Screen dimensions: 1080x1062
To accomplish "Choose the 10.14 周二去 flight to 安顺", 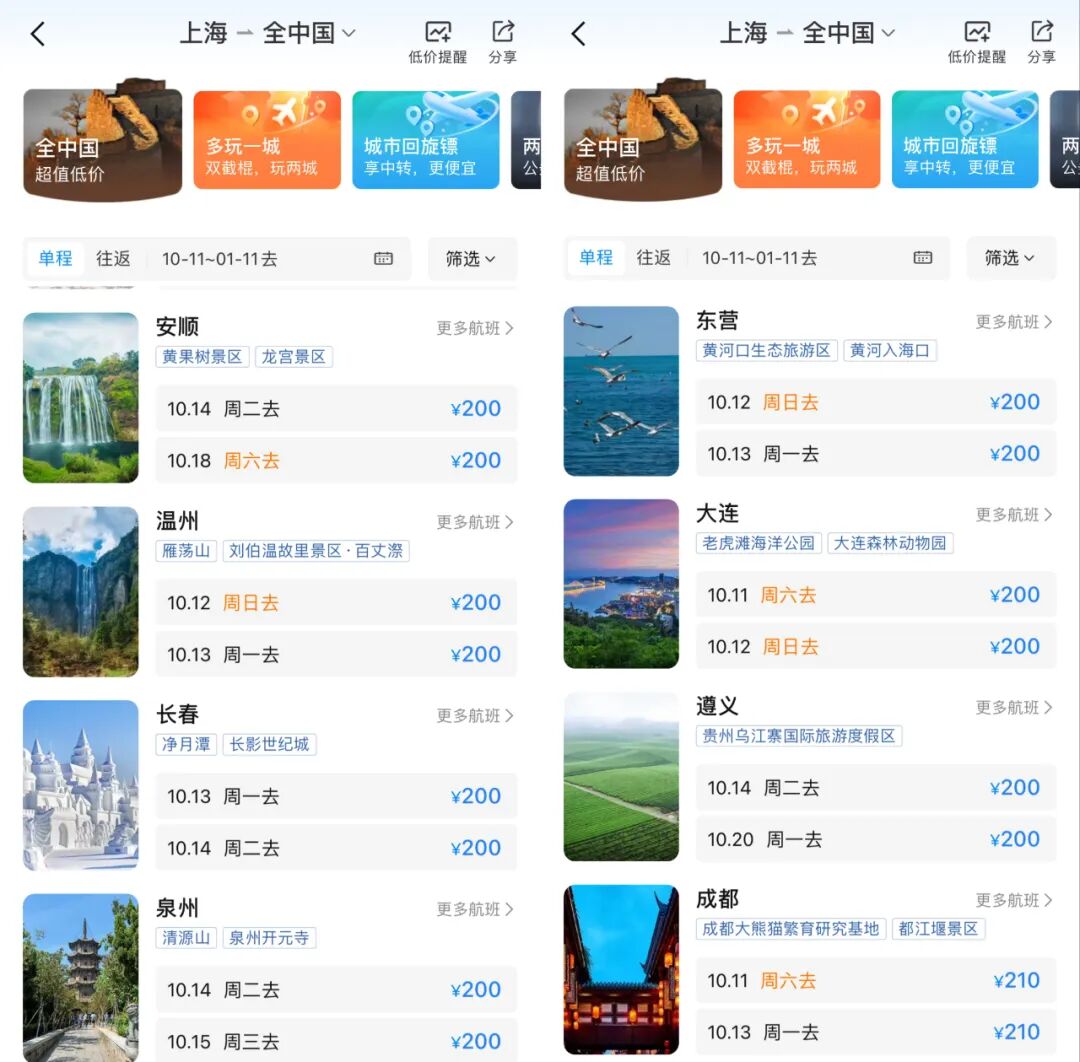I will tap(336, 408).
